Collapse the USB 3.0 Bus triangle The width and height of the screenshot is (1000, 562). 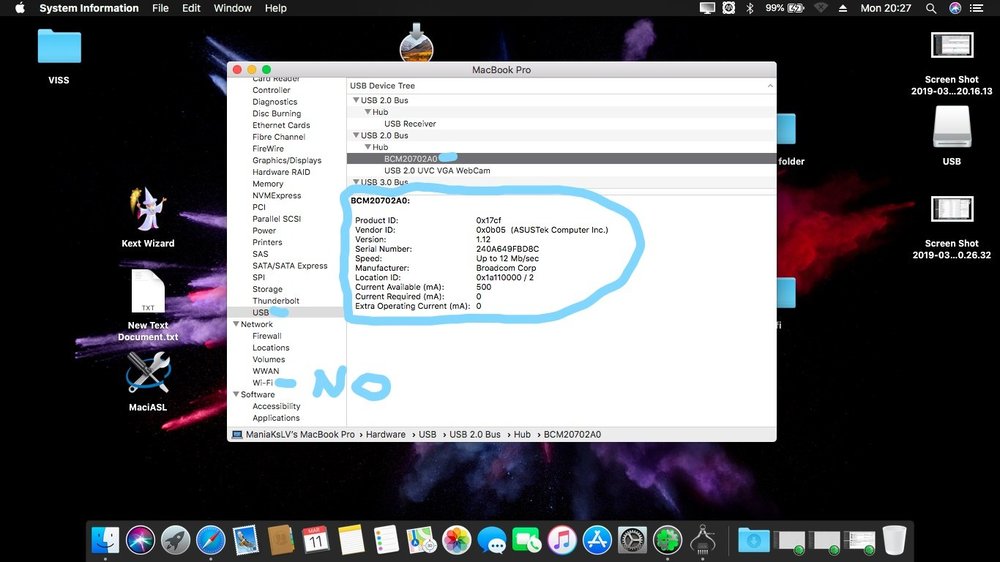[x=356, y=182]
